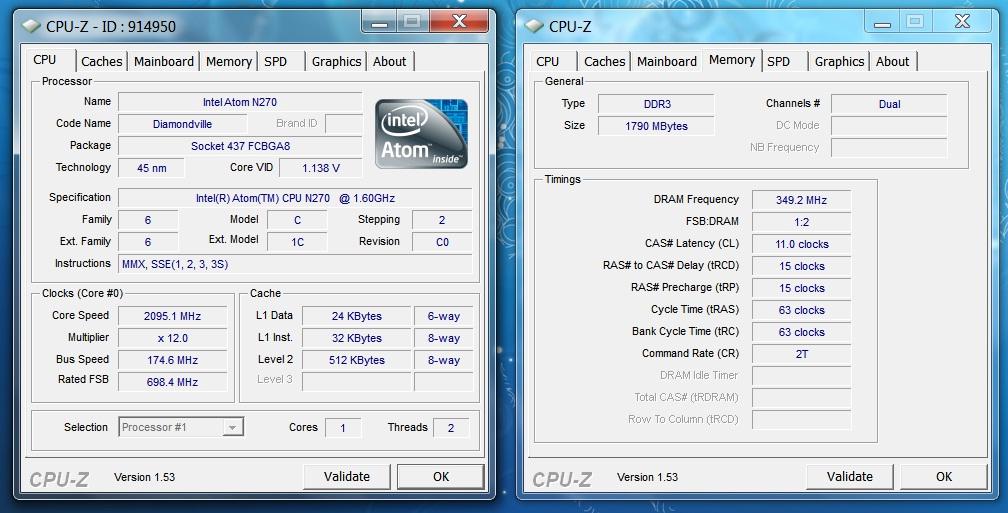Click Validate in the left CPU-Z window
The height and width of the screenshot is (513, 1008).
[346, 476]
